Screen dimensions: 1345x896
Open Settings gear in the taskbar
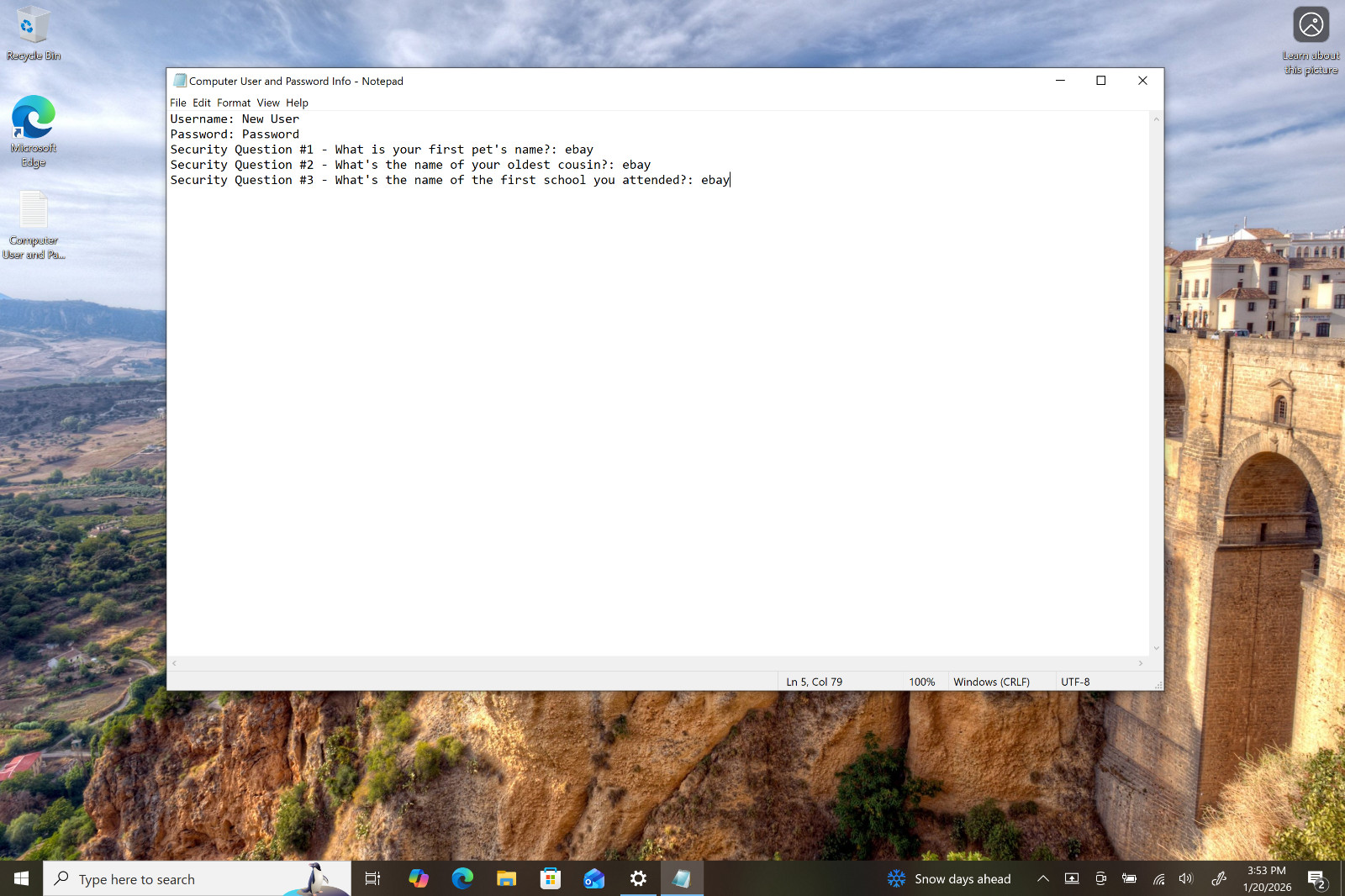pos(638,878)
